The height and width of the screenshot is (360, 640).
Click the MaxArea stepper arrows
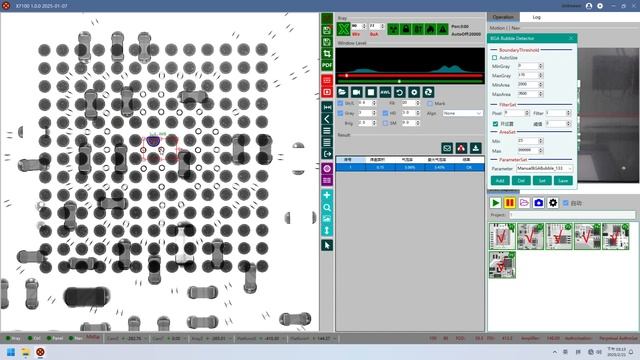541,94
